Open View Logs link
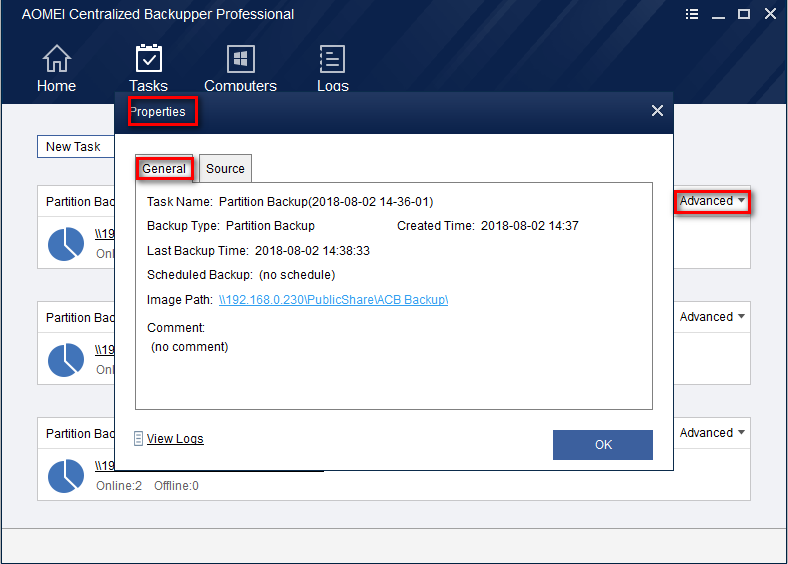 [x=175, y=439]
